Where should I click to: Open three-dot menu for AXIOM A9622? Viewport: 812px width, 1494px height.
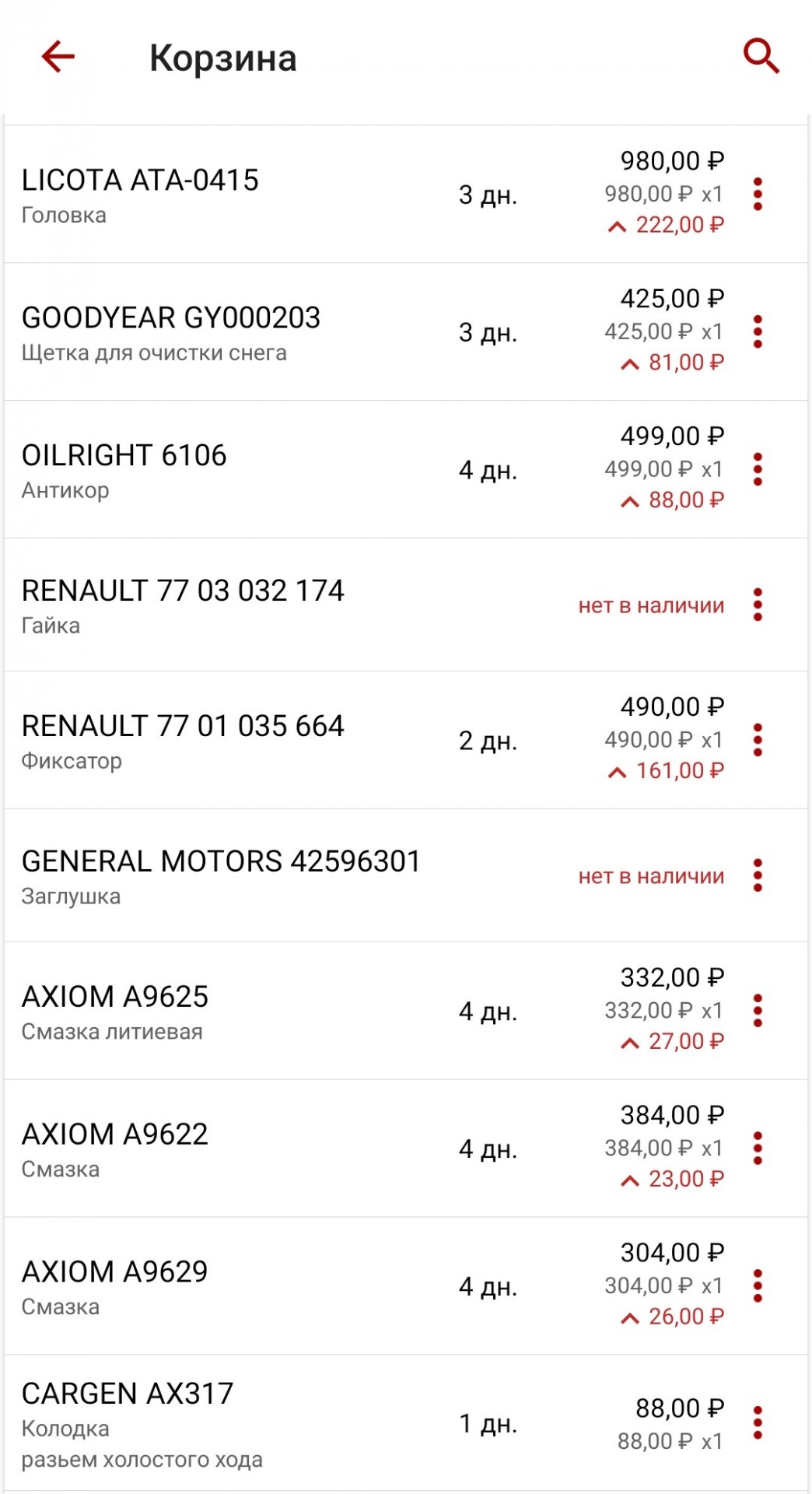[x=758, y=1149]
